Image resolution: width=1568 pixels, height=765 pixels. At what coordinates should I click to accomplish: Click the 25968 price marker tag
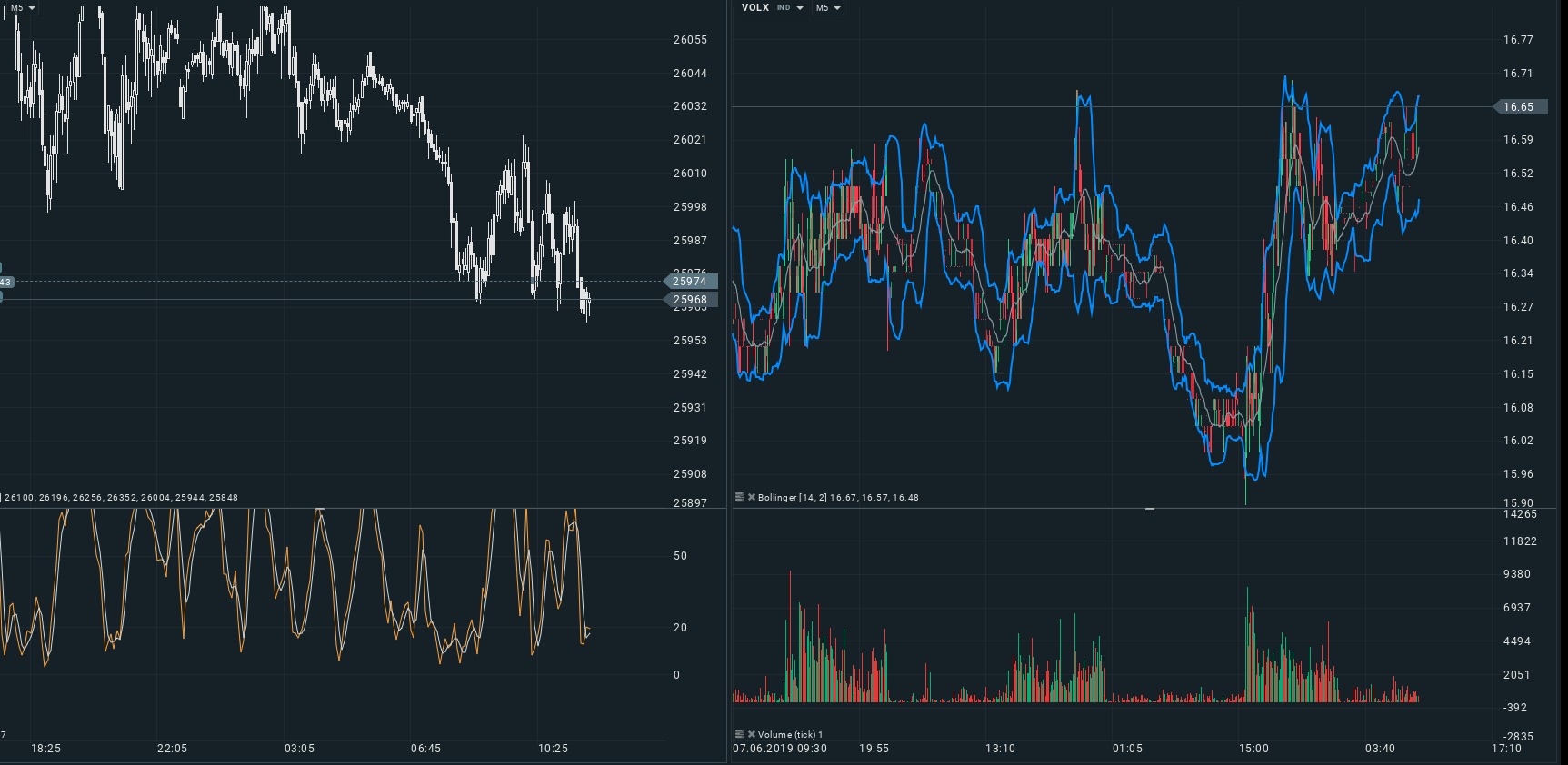click(x=690, y=300)
